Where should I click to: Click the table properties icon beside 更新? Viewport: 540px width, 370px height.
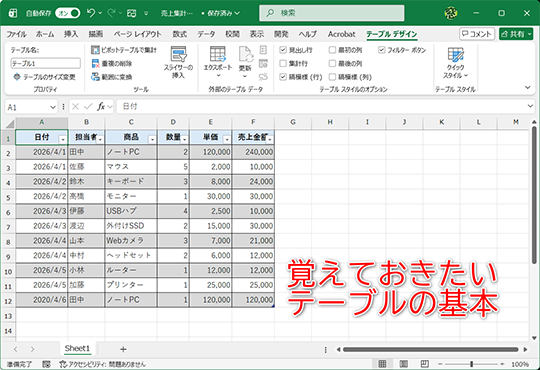[x=263, y=50]
